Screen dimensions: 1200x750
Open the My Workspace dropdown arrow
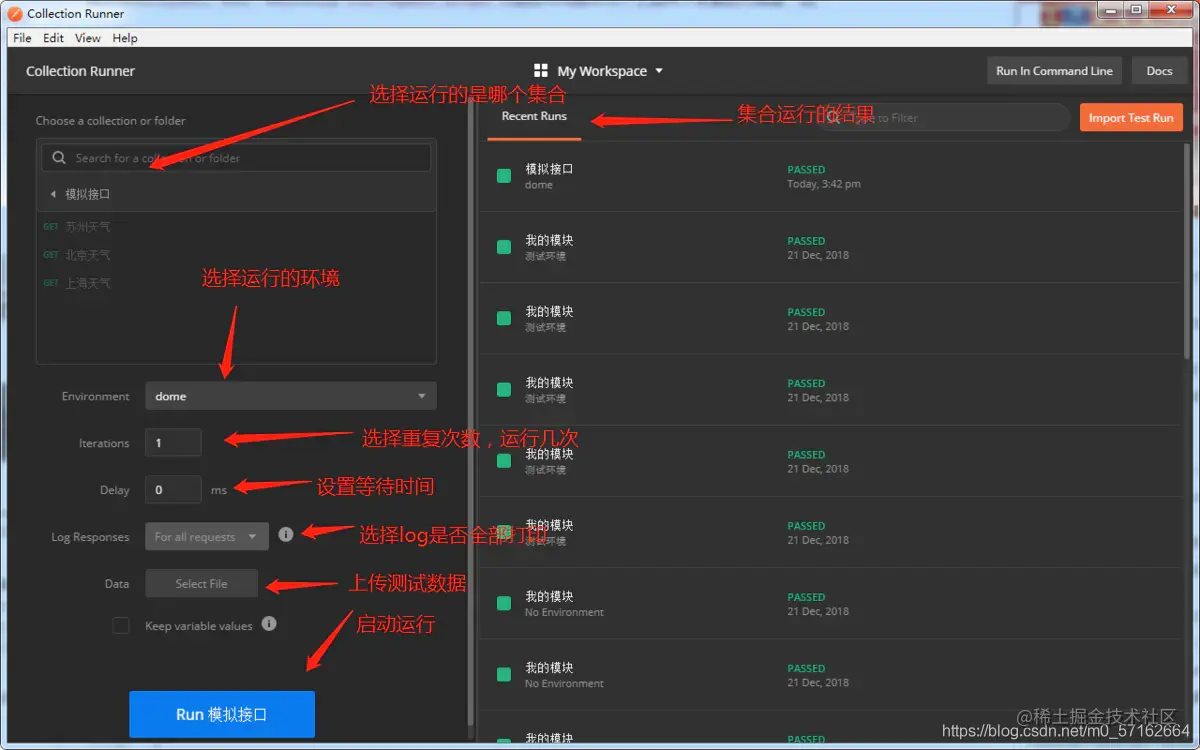(x=658, y=71)
